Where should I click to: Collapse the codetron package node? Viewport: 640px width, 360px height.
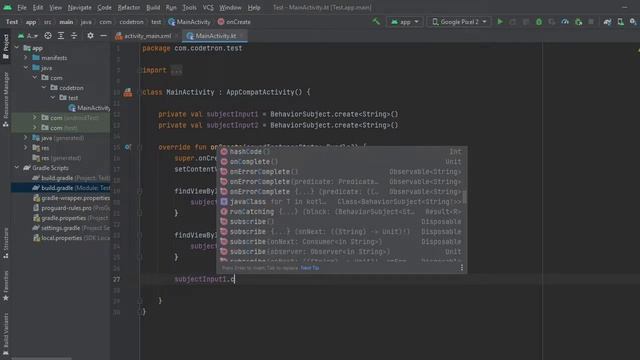[x=44, y=88]
